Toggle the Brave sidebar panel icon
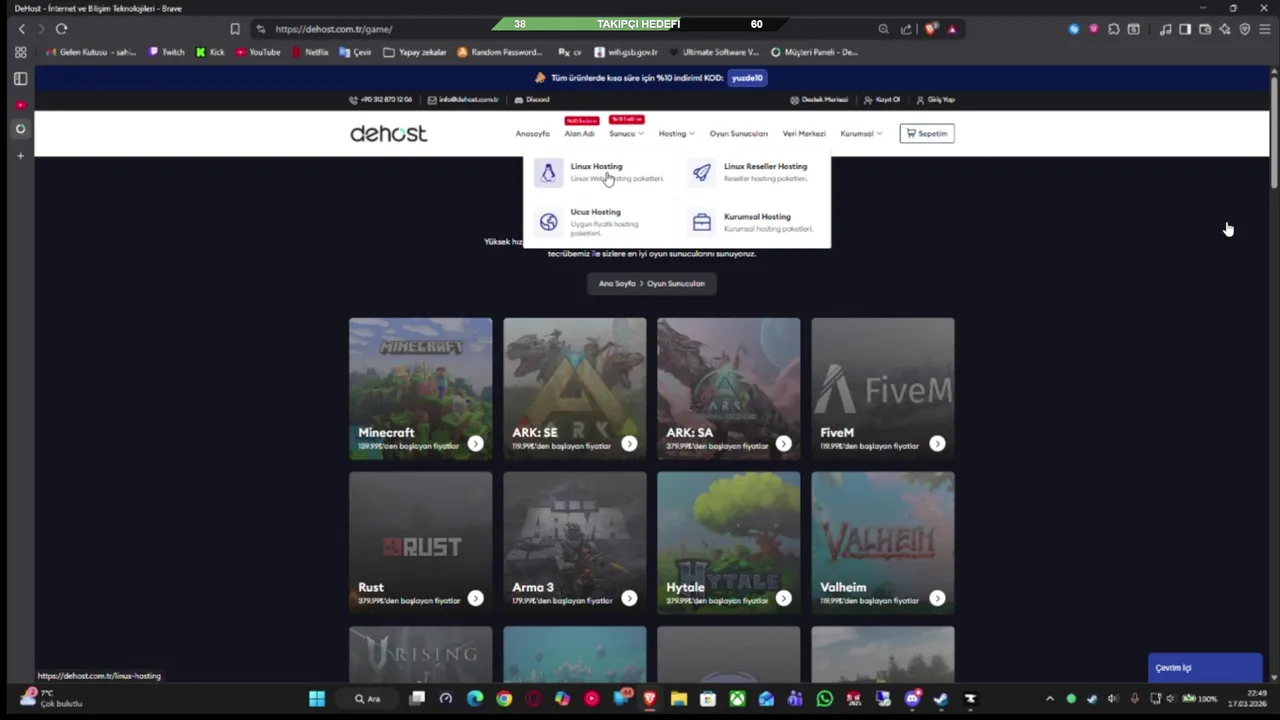Screen dimensions: 1280x720 tap(1185, 29)
